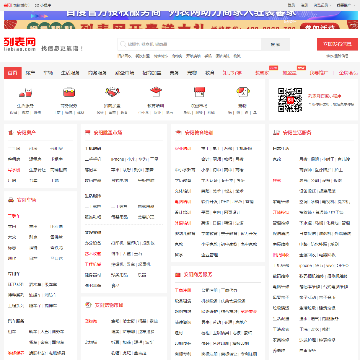Open the handshake category icon
The height and width of the screenshot is (360, 360).
(112, 92)
